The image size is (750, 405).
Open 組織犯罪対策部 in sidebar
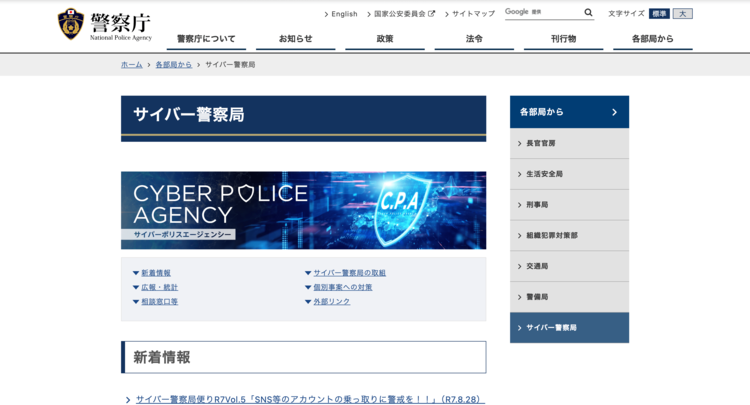pyautogui.click(x=569, y=235)
